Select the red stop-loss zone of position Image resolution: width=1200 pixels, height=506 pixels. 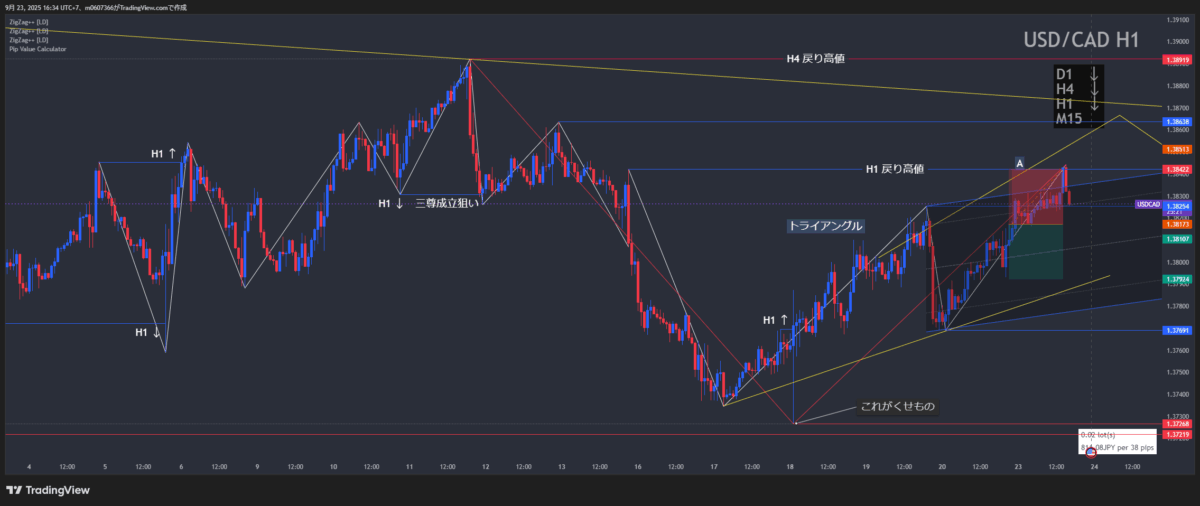click(x=1035, y=195)
